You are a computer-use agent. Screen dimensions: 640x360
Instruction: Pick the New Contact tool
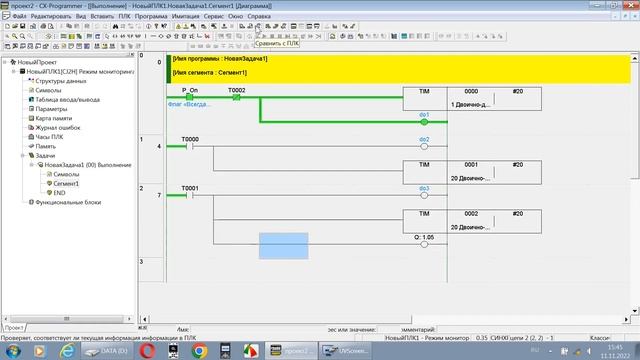pos(115,36)
